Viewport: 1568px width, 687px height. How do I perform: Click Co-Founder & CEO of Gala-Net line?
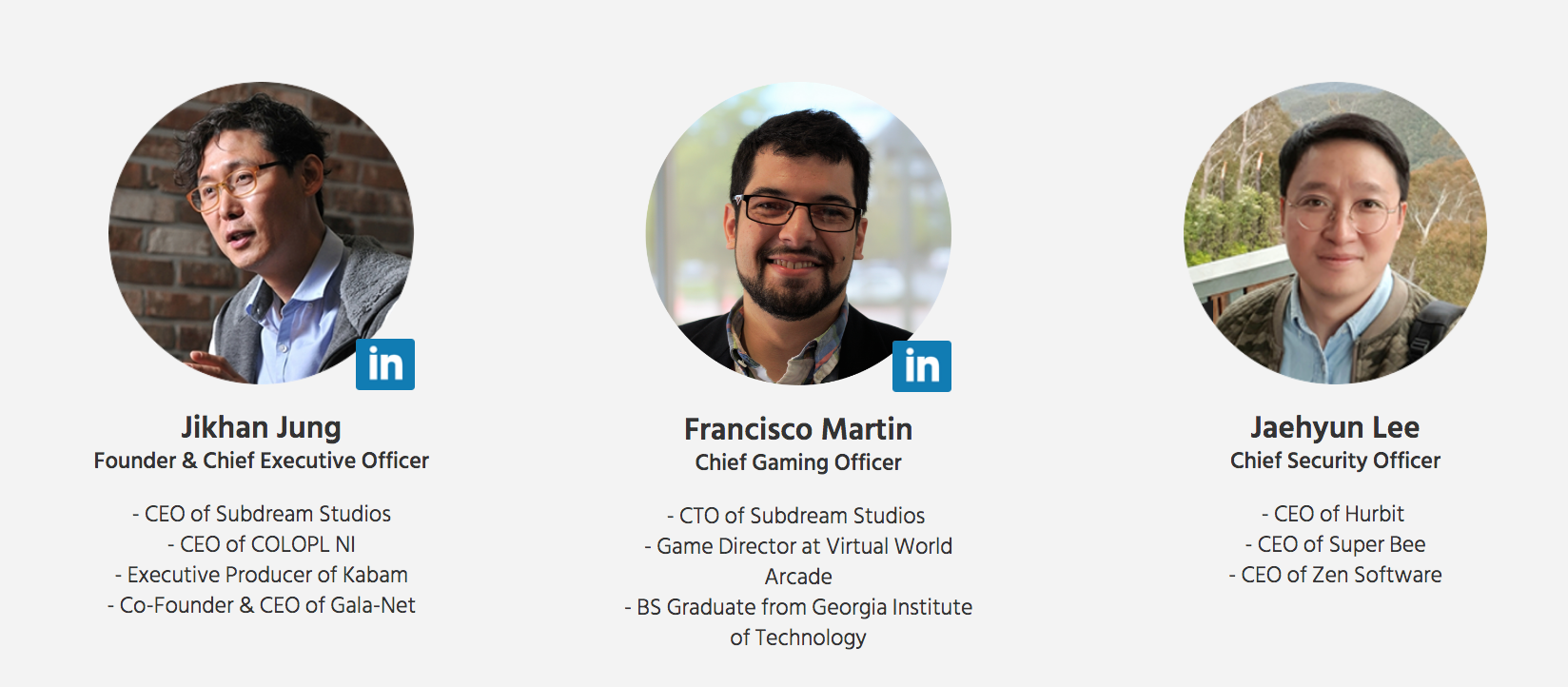[x=262, y=605]
